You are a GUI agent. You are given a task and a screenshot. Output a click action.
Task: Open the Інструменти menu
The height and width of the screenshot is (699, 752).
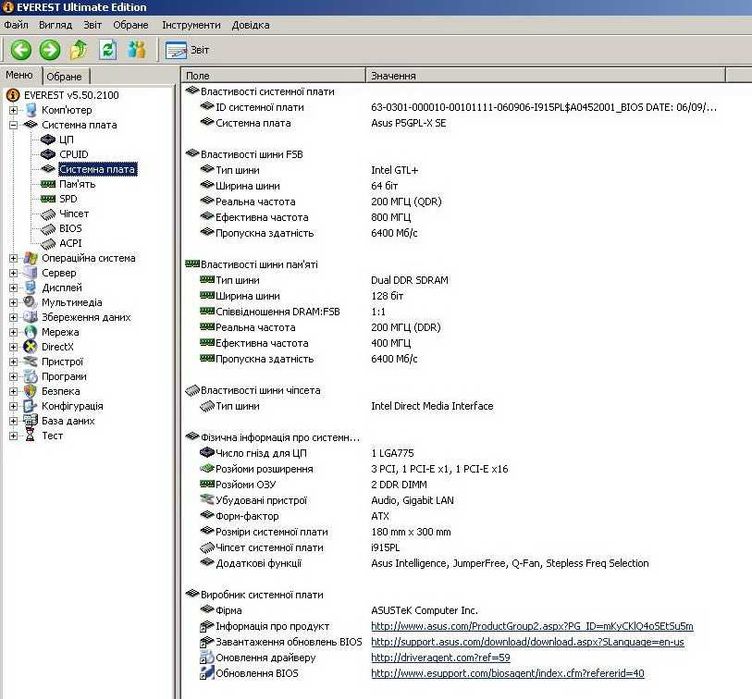[x=191, y=24]
